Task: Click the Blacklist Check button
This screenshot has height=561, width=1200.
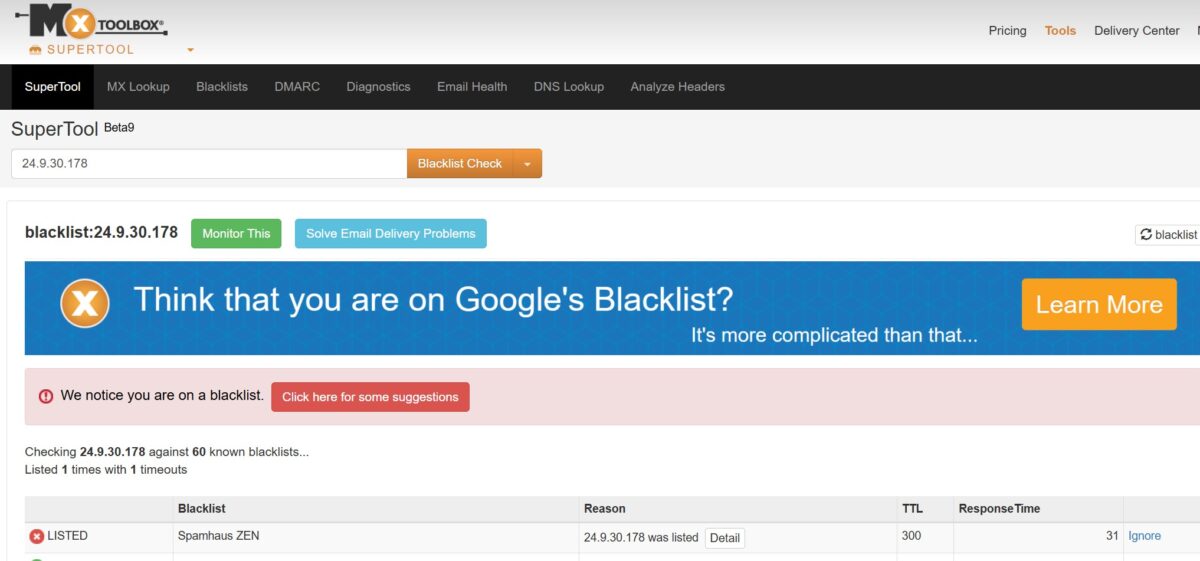Action: [x=460, y=164]
